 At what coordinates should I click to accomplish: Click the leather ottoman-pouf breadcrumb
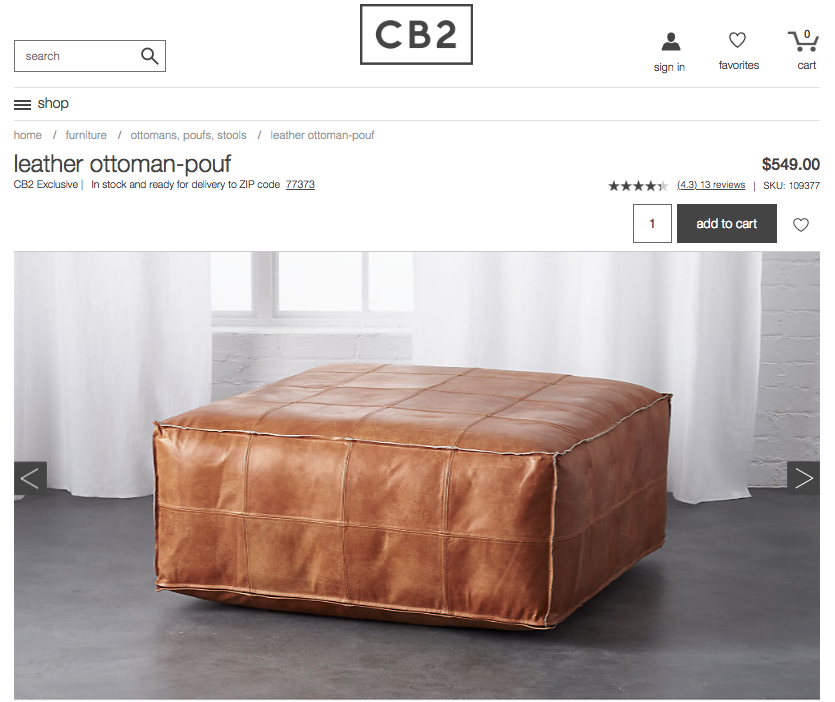pos(322,135)
